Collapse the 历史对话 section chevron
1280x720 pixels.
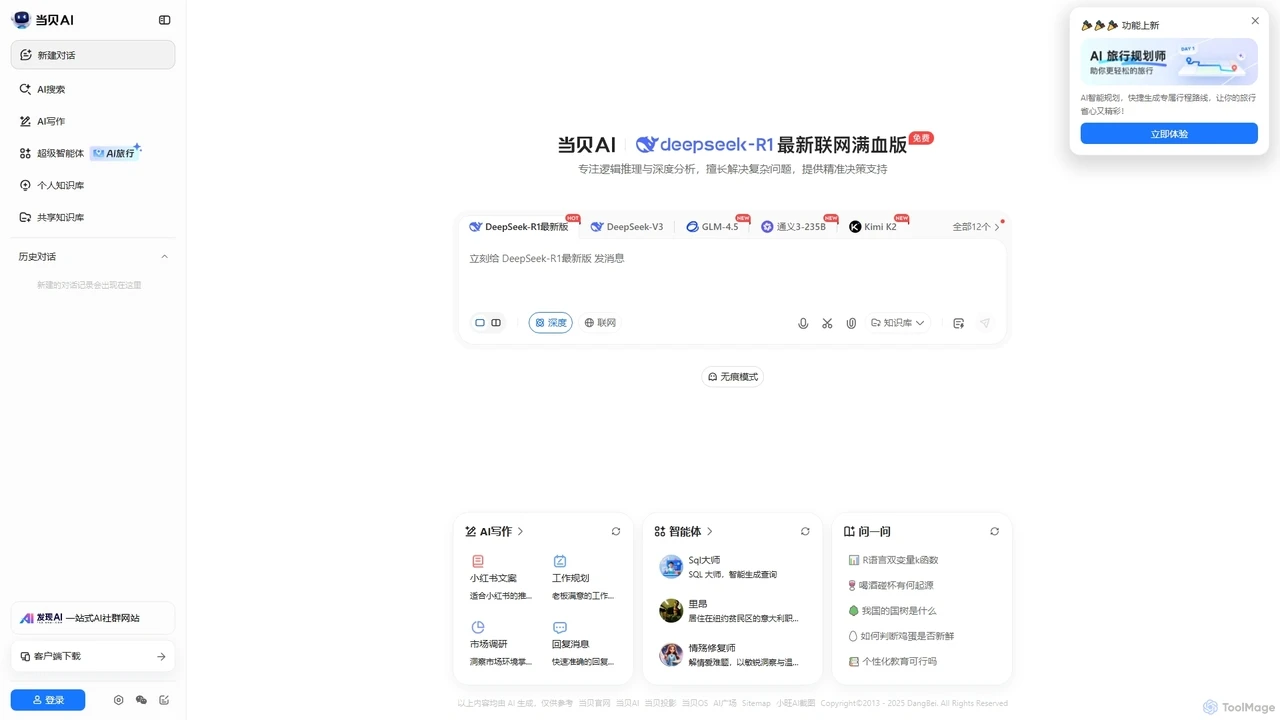point(165,257)
